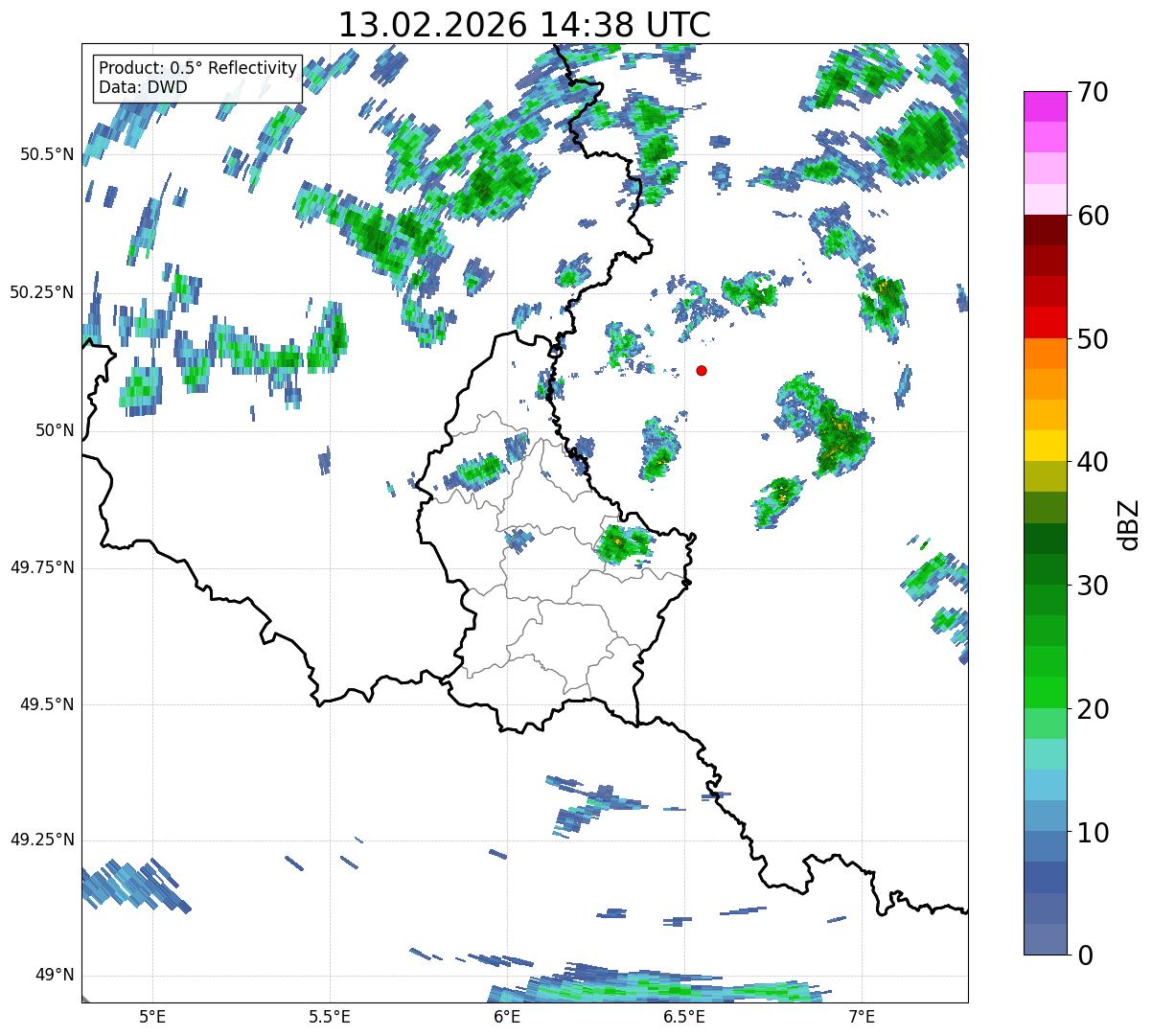Click the 50°N latitude label
Image resolution: width=1152 pixels, height=1036 pixels.
pos(54,430)
